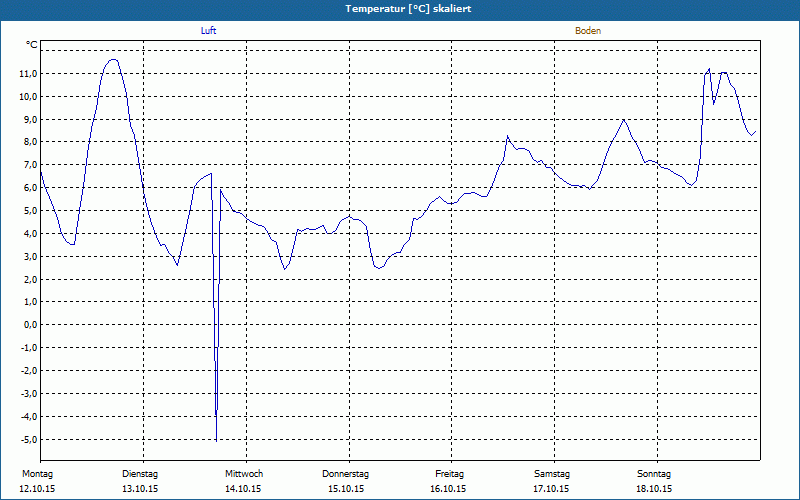Click the 11,0 y-axis value
The height and width of the screenshot is (500, 800).
[29, 74]
